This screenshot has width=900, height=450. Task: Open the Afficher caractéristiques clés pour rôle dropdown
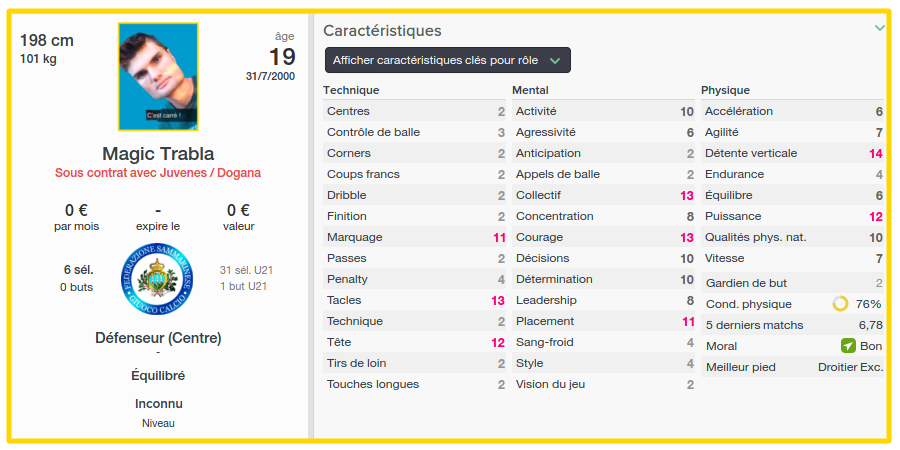[448, 60]
